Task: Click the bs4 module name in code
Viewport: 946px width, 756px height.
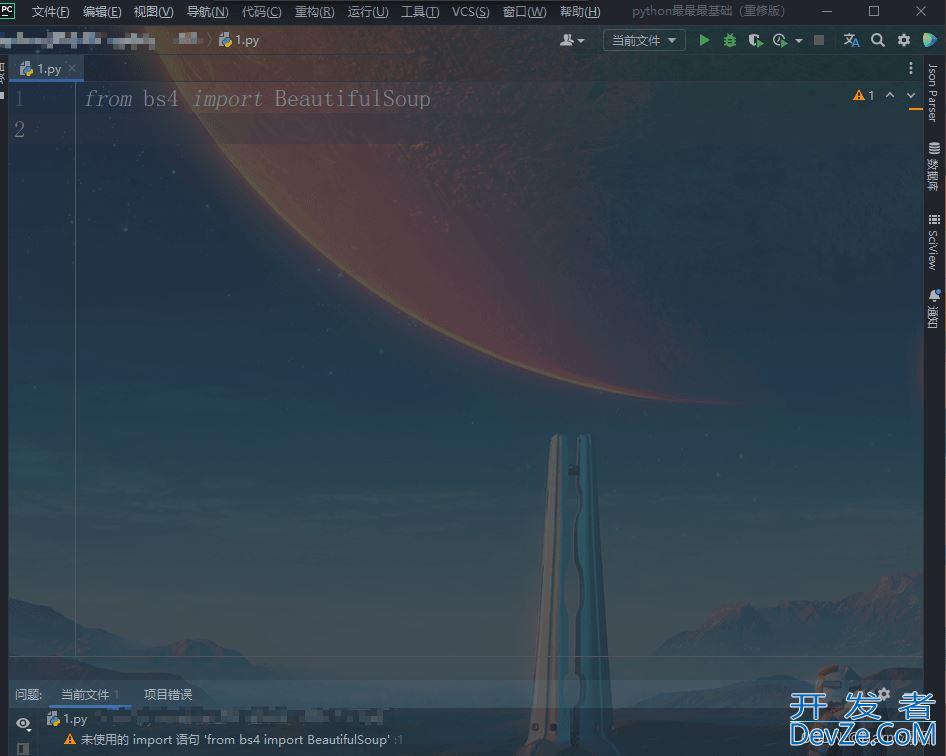Action: pyautogui.click(x=161, y=98)
